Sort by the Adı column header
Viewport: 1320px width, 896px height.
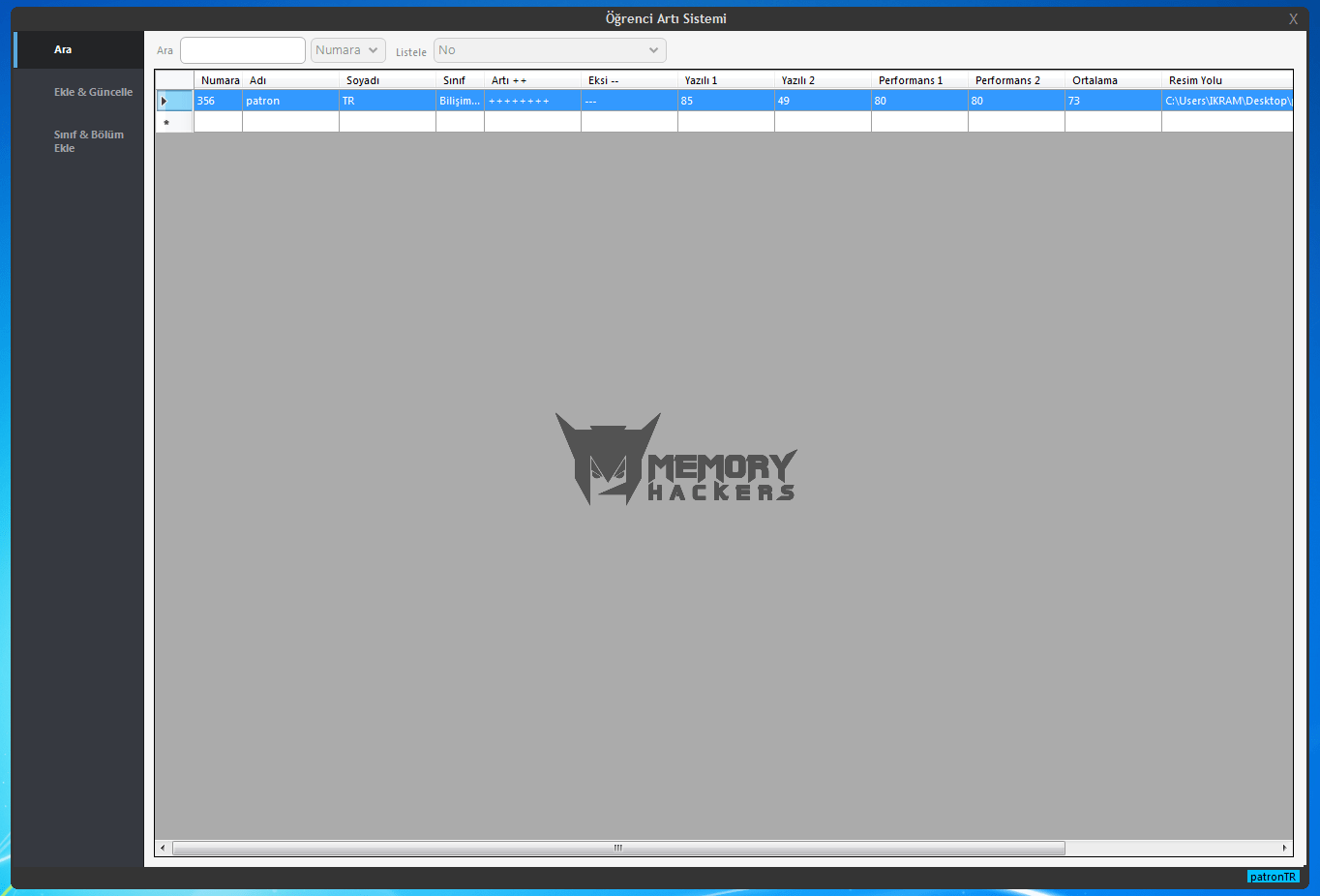pyautogui.click(x=291, y=80)
